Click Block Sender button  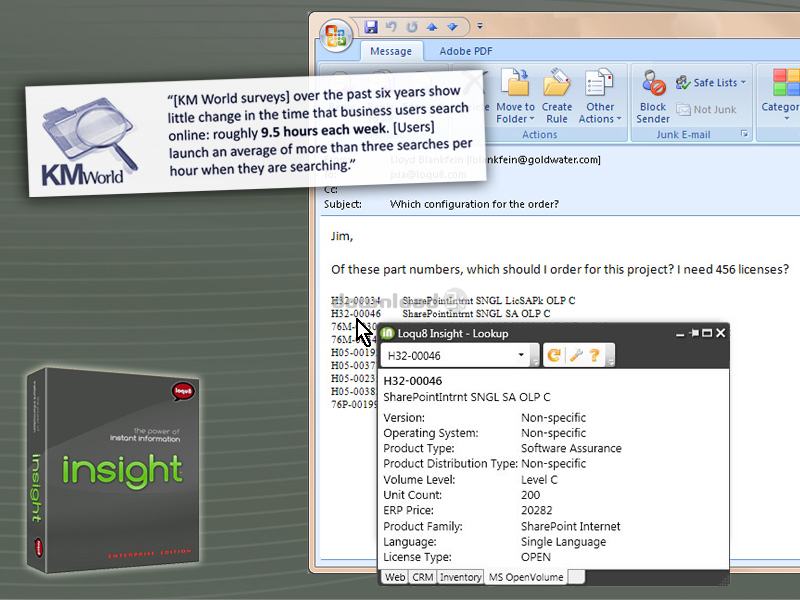tap(653, 96)
